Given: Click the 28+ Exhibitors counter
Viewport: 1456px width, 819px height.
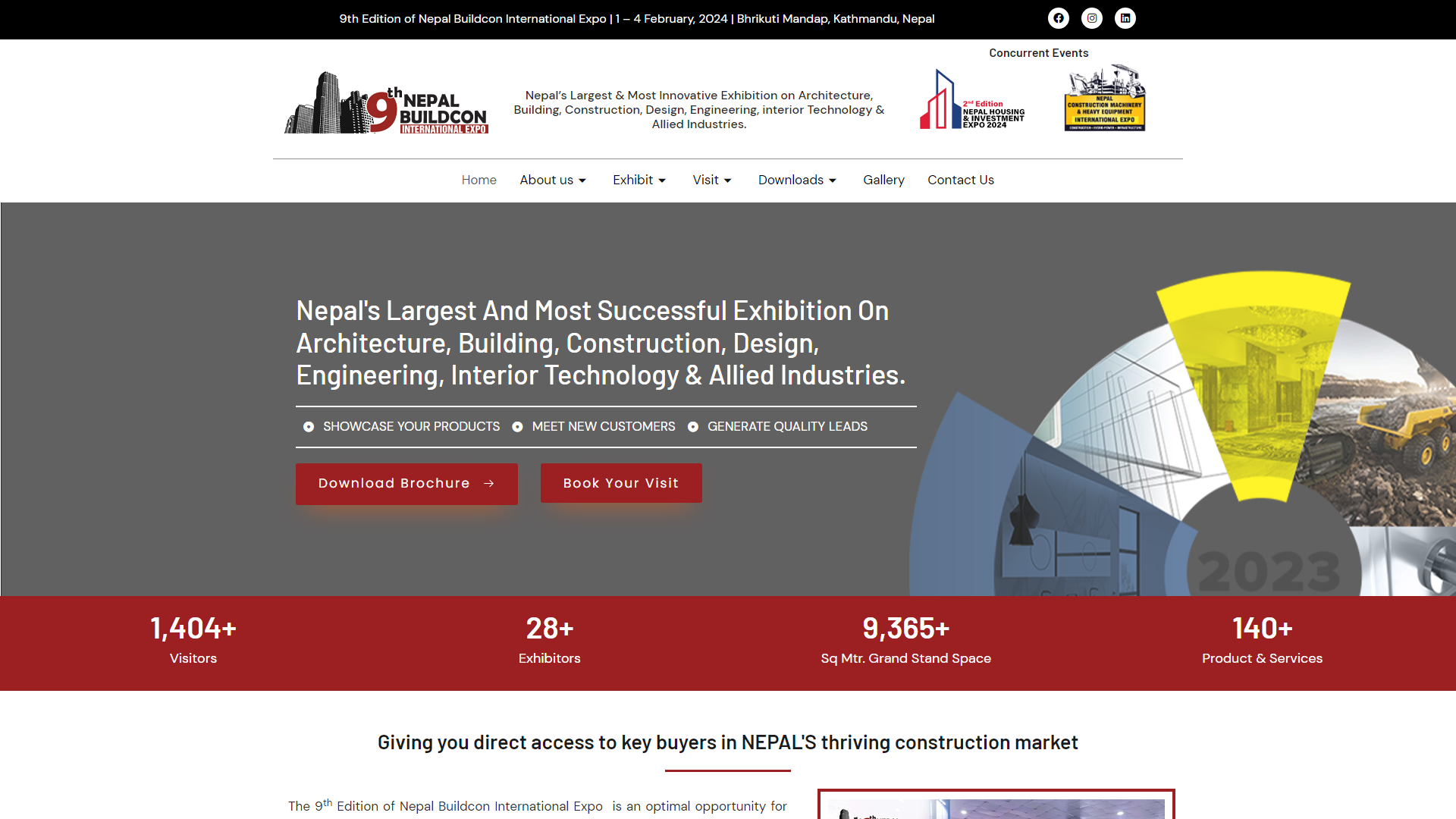Looking at the screenshot, I should [550, 640].
